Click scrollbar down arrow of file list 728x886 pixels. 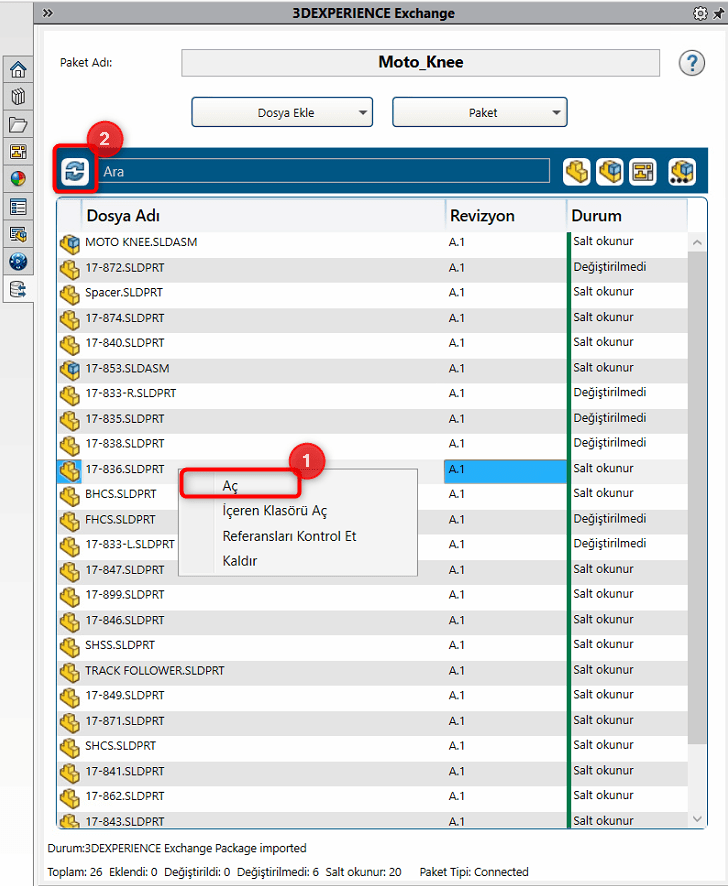point(697,819)
